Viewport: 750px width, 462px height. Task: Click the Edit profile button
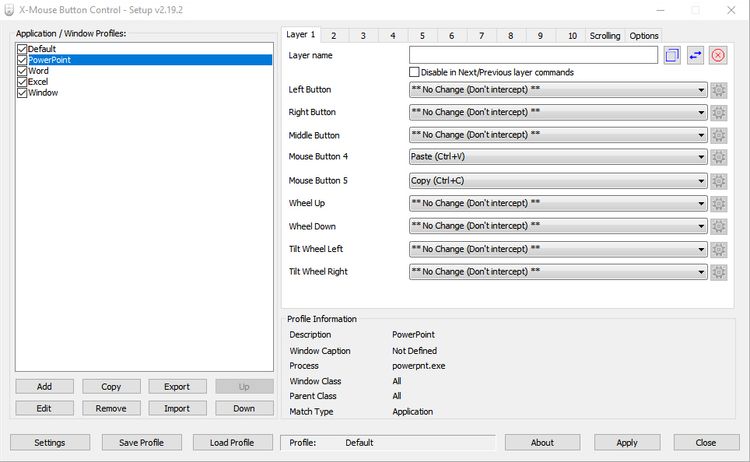click(x=44, y=408)
